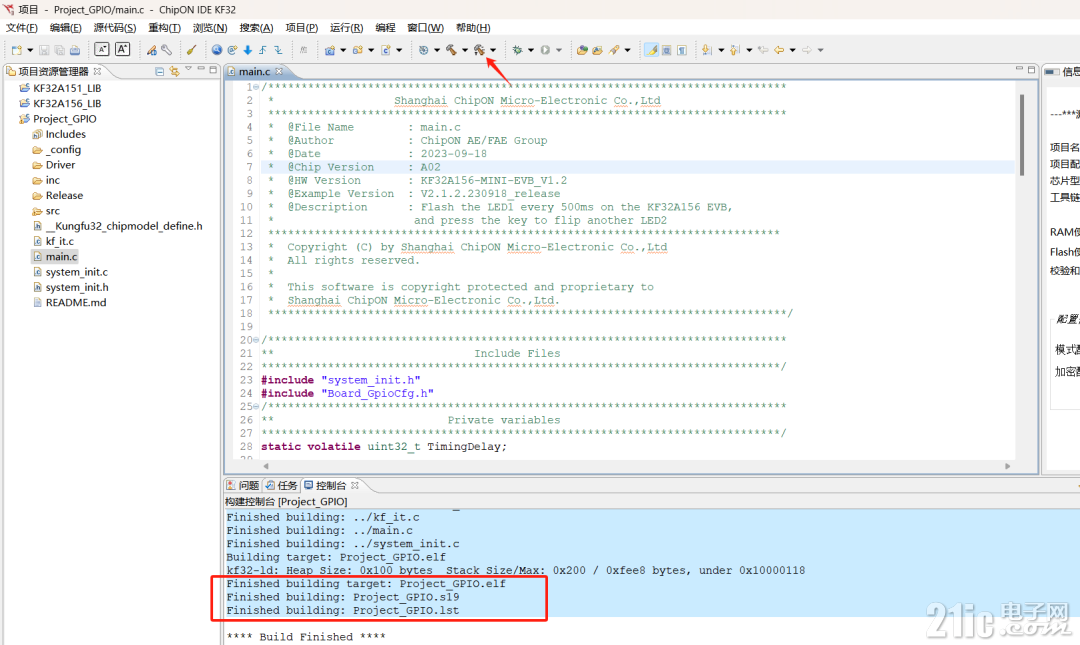Click the blue globe search icon

tap(217, 50)
